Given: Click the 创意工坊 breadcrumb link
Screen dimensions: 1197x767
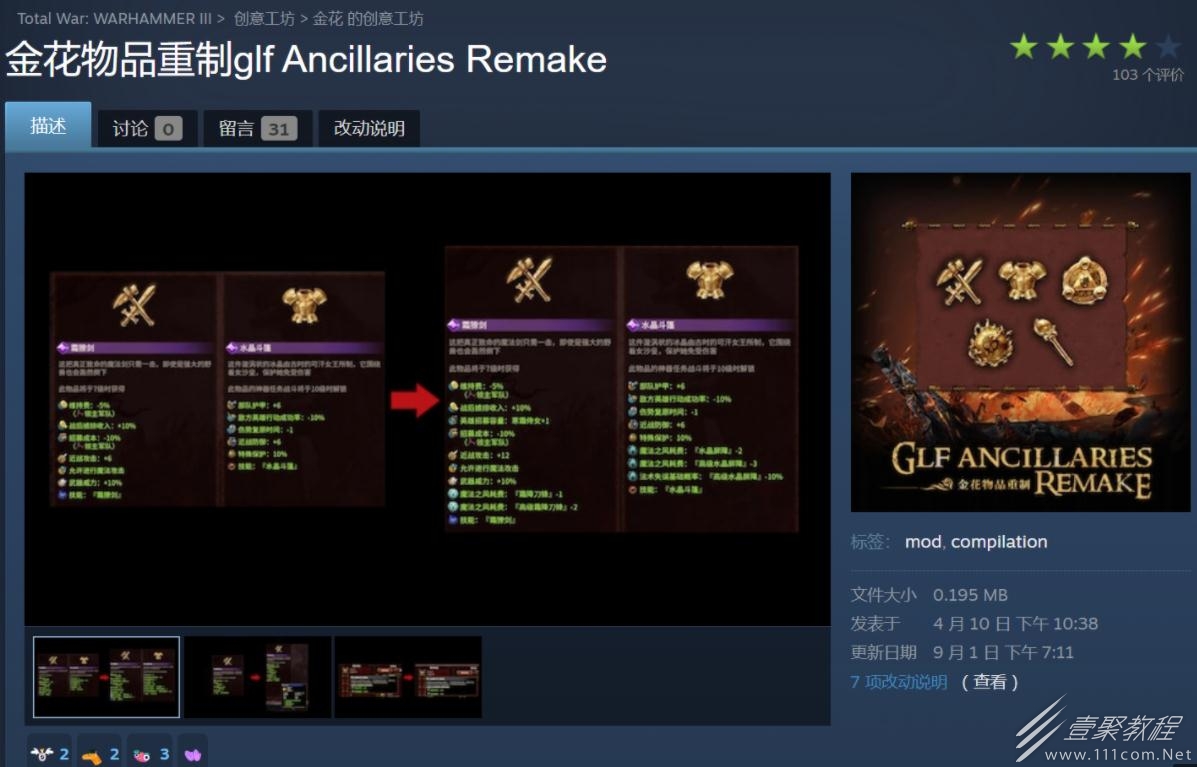Looking at the screenshot, I should coord(264,18).
